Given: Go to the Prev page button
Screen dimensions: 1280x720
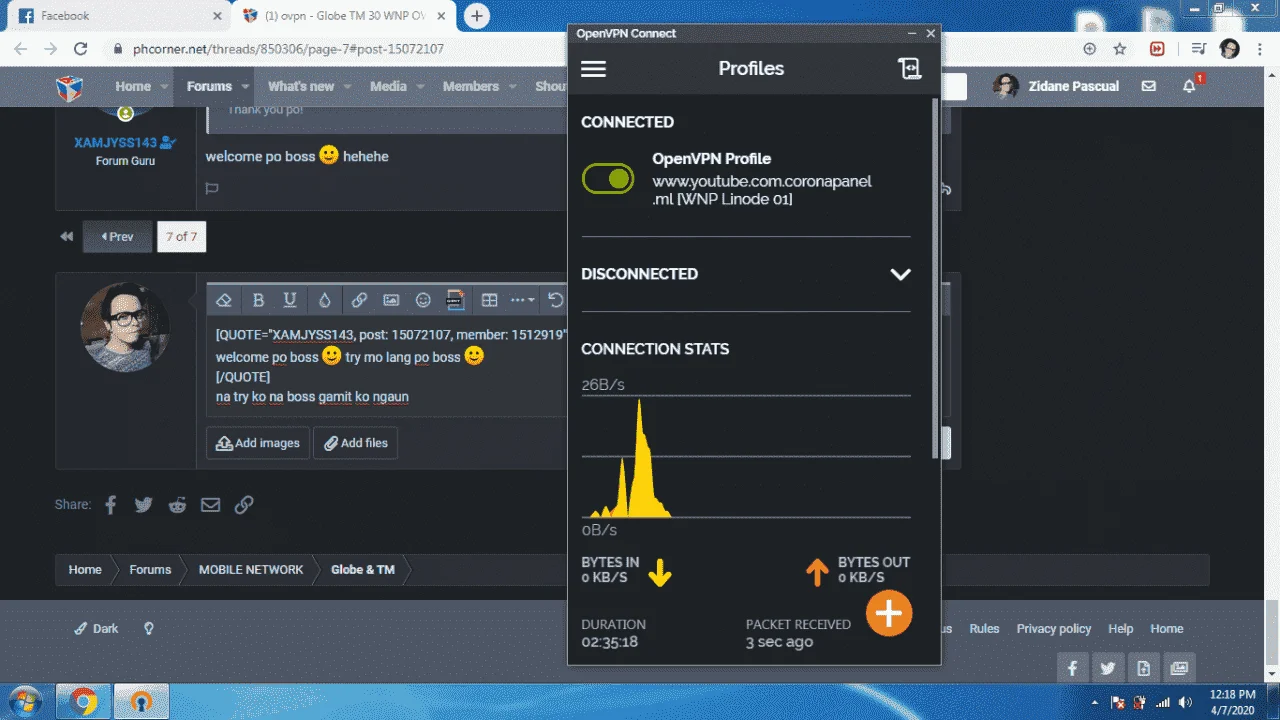Looking at the screenshot, I should (117, 237).
